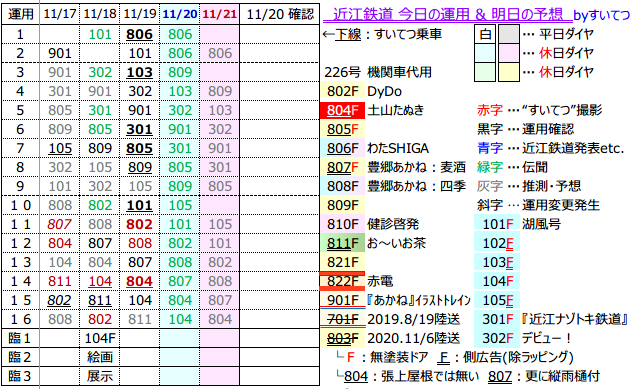The width and height of the screenshot is (634, 389).
Task: Select the 802F DyDo legend cell
Action: 342,91
